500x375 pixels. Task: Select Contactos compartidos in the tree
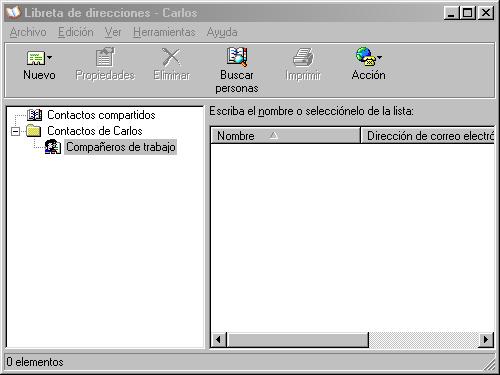101,115
